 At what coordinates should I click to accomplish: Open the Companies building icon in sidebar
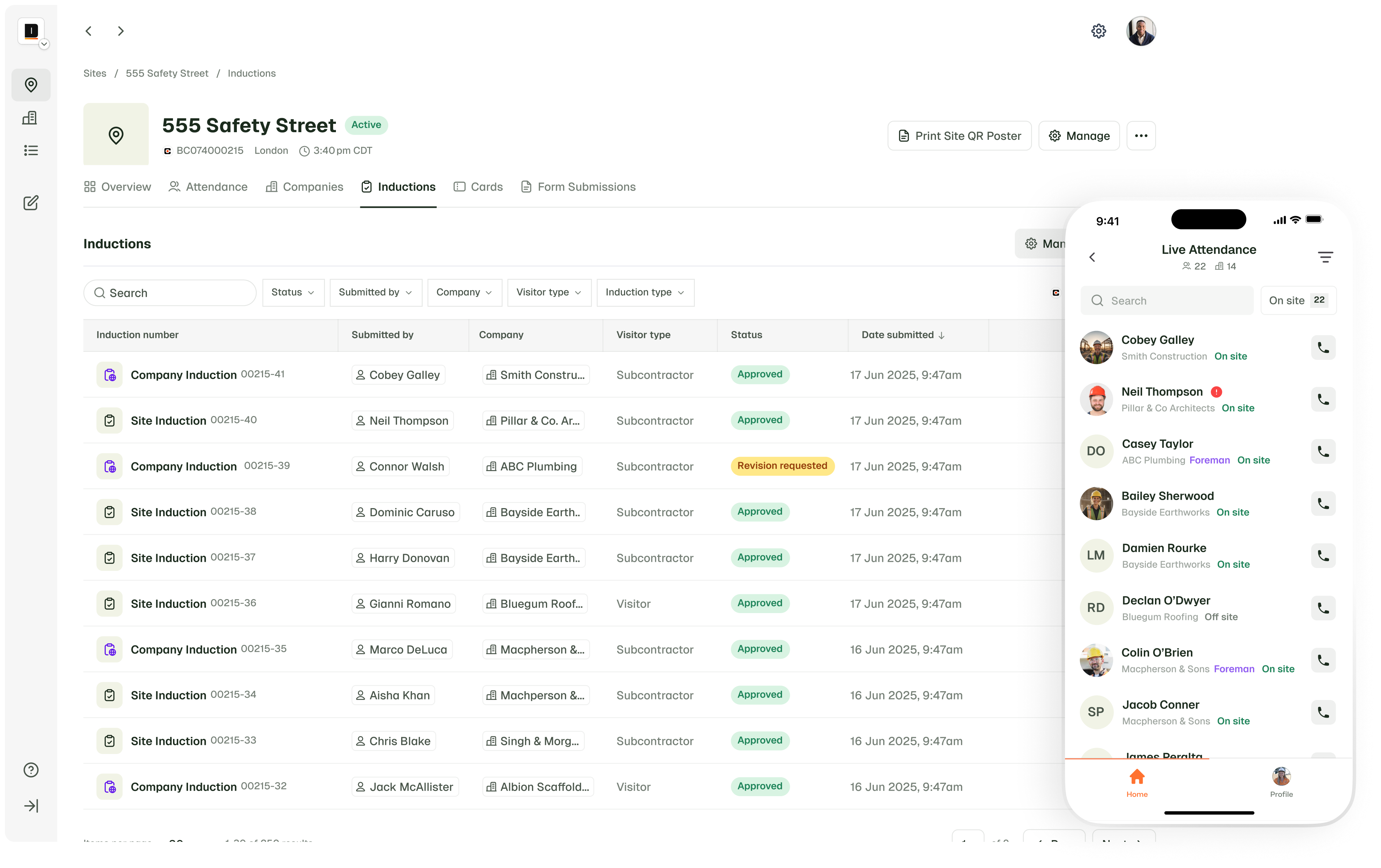(30, 118)
